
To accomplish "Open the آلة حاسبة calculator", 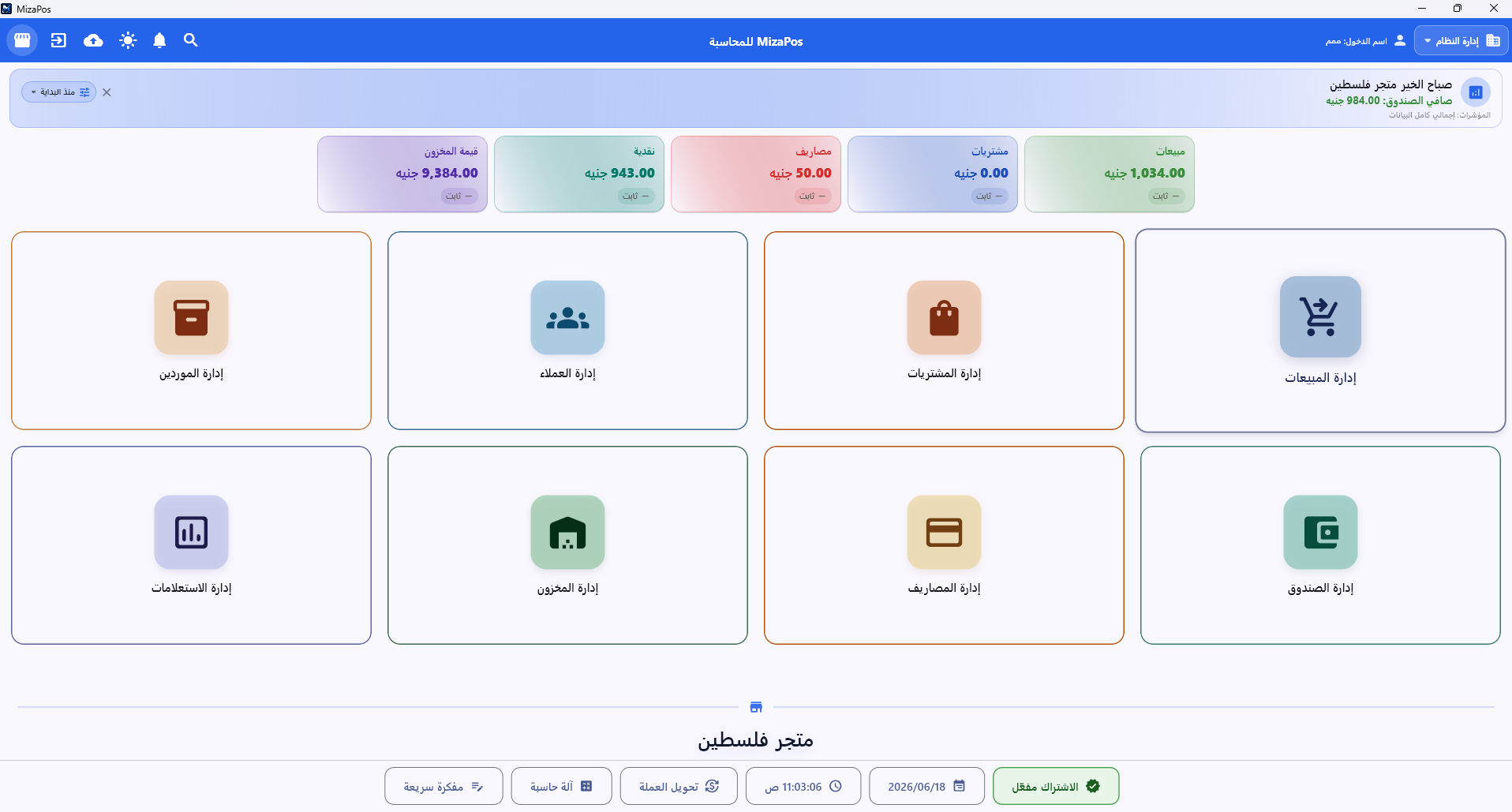I will [561, 786].
